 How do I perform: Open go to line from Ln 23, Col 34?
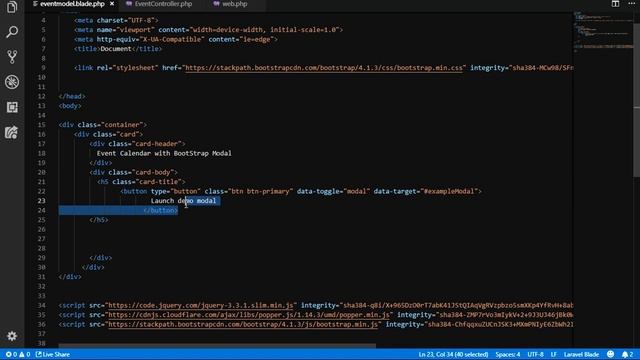(x=453, y=354)
